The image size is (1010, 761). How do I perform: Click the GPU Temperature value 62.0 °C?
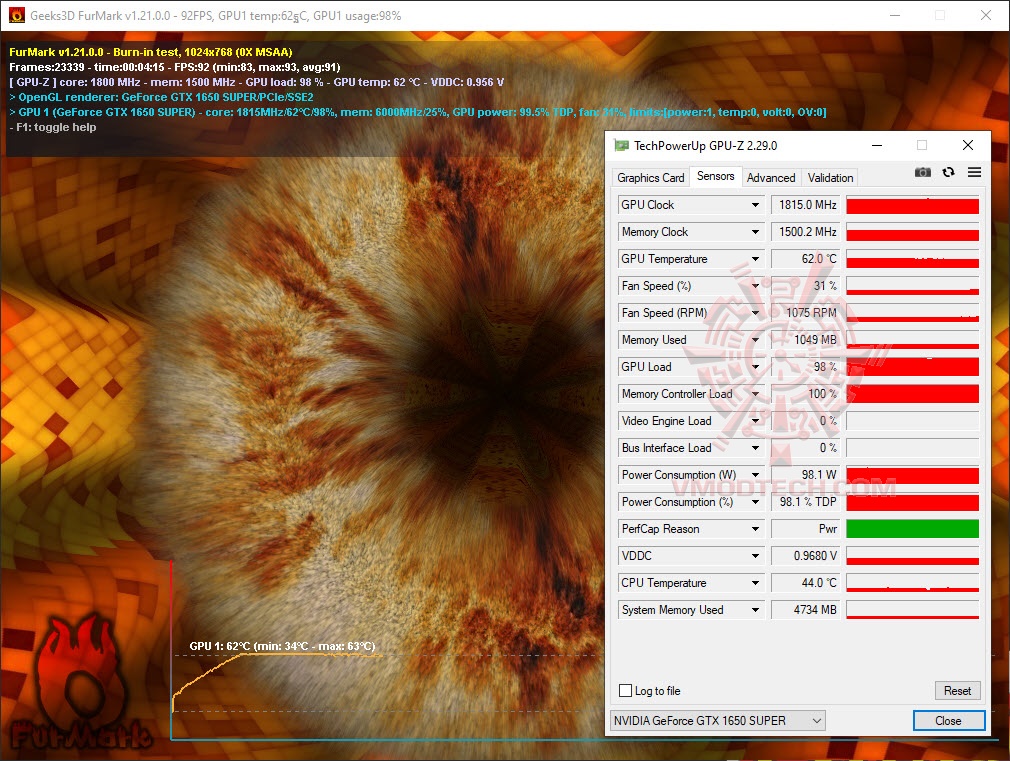(x=806, y=259)
